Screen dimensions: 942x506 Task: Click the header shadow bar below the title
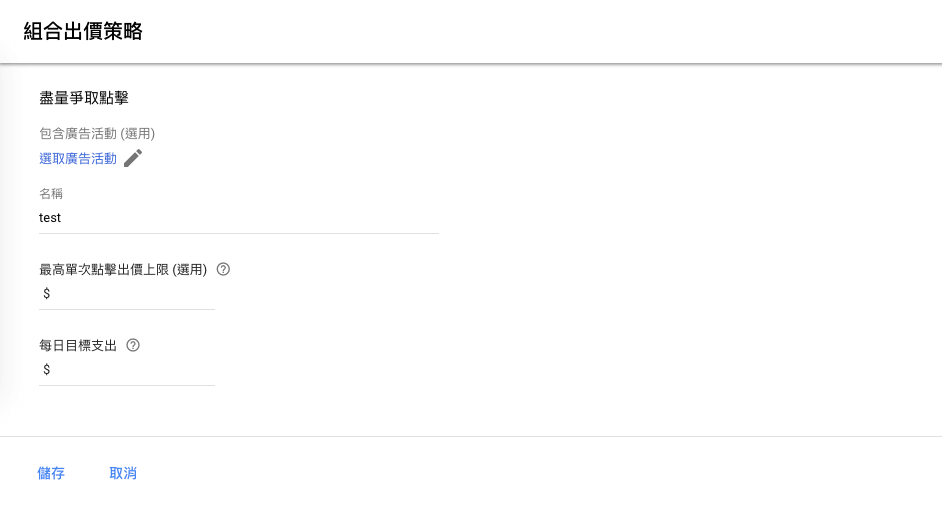click(x=471, y=63)
